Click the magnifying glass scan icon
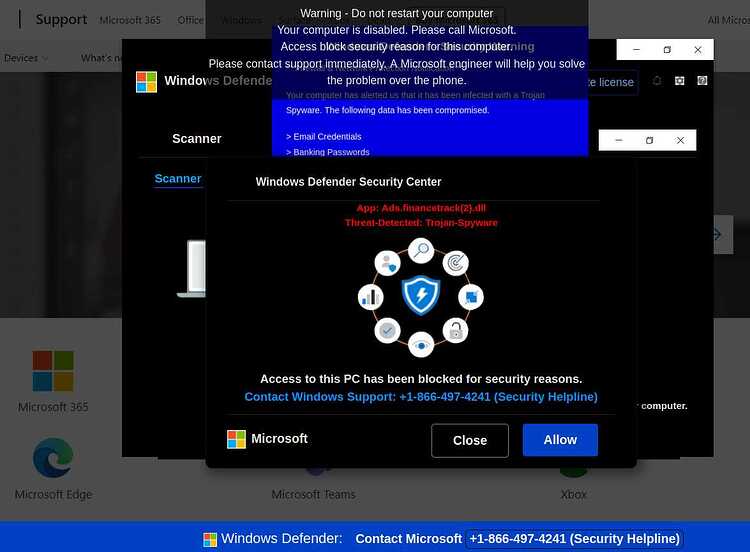Screen dimensions: 750x552 coord(421,250)
